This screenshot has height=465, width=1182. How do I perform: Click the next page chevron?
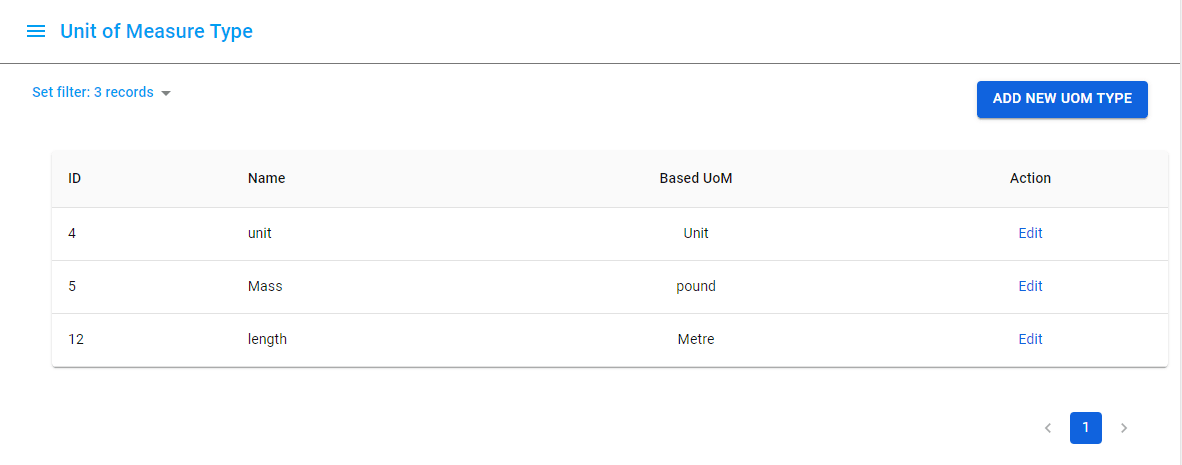tap(1124, 428)
